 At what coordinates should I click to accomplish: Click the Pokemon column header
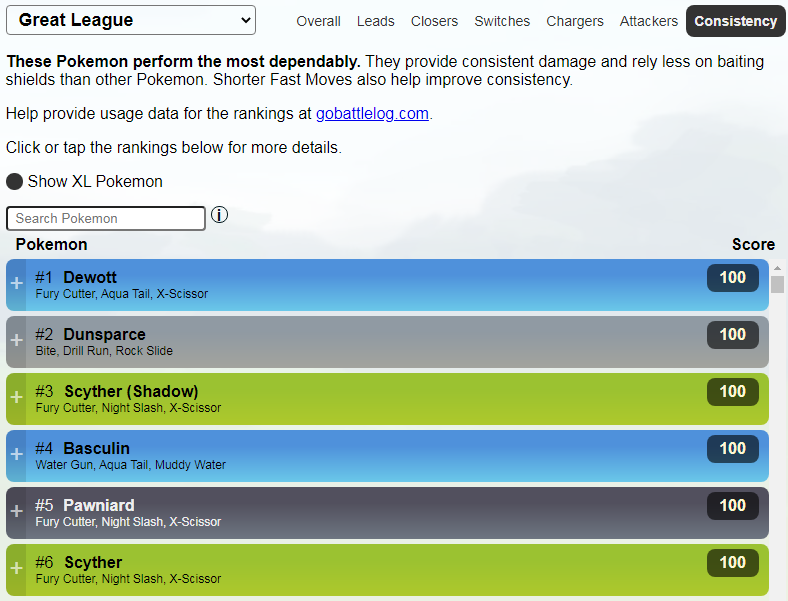point(51,245)
